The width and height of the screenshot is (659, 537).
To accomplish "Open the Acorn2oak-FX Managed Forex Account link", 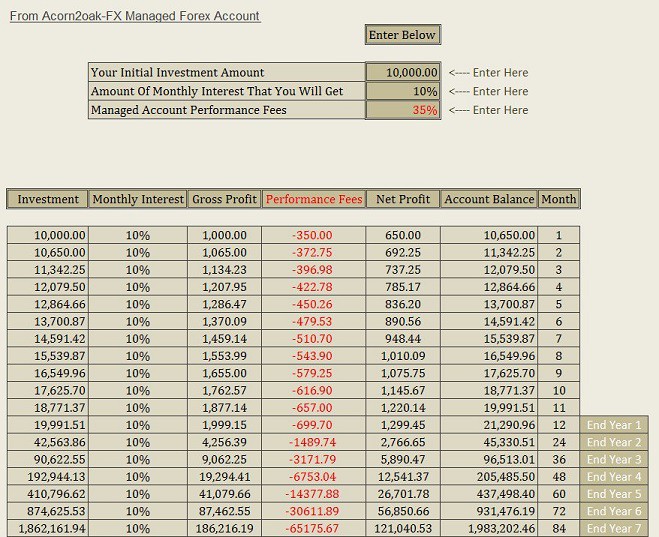I will coord(135,16).
